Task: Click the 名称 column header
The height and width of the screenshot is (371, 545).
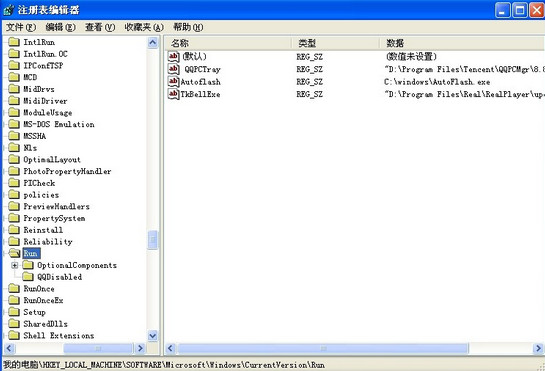Action: pos(228,43)
